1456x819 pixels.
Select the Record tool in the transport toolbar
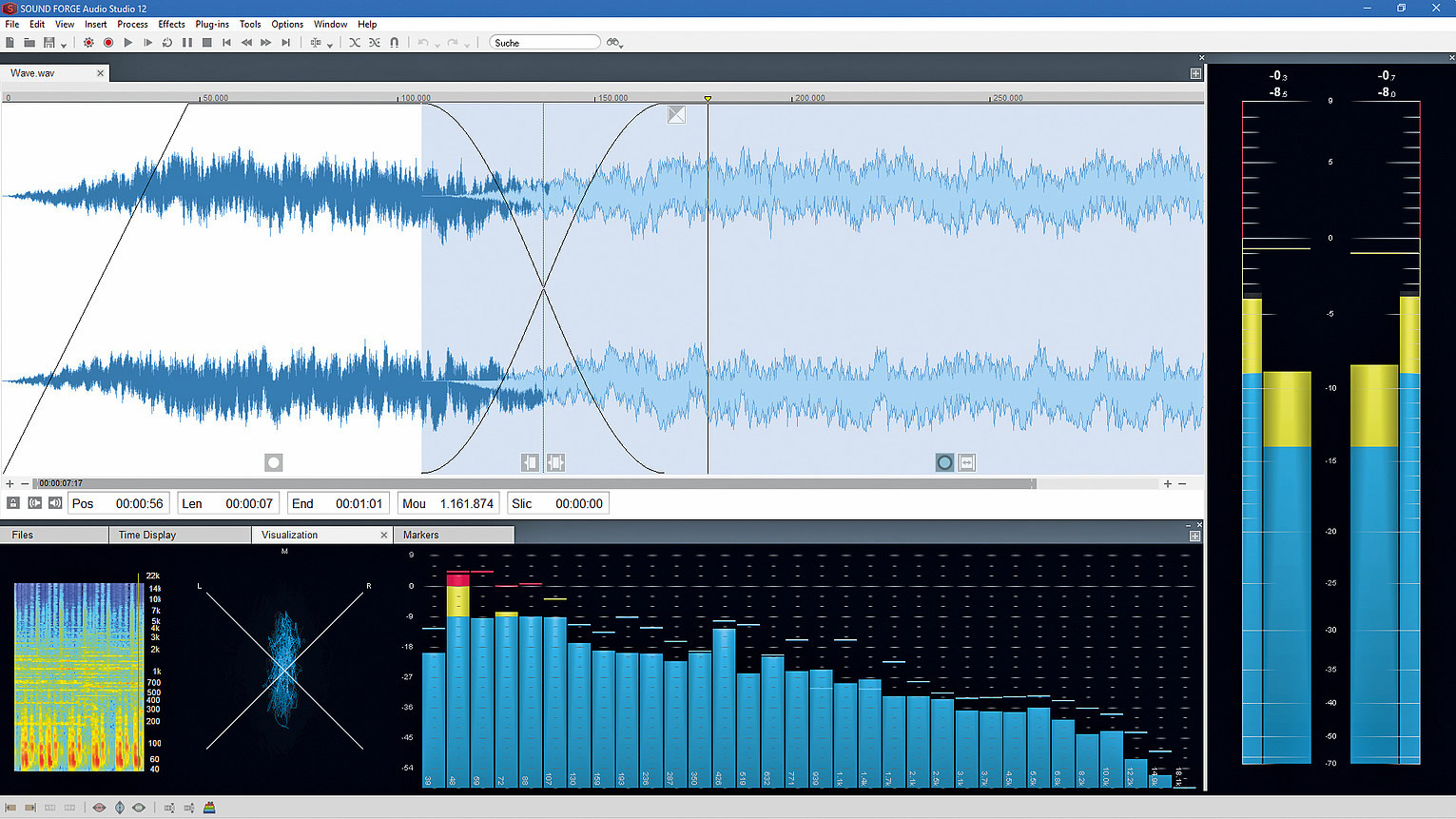coord(108,42)
